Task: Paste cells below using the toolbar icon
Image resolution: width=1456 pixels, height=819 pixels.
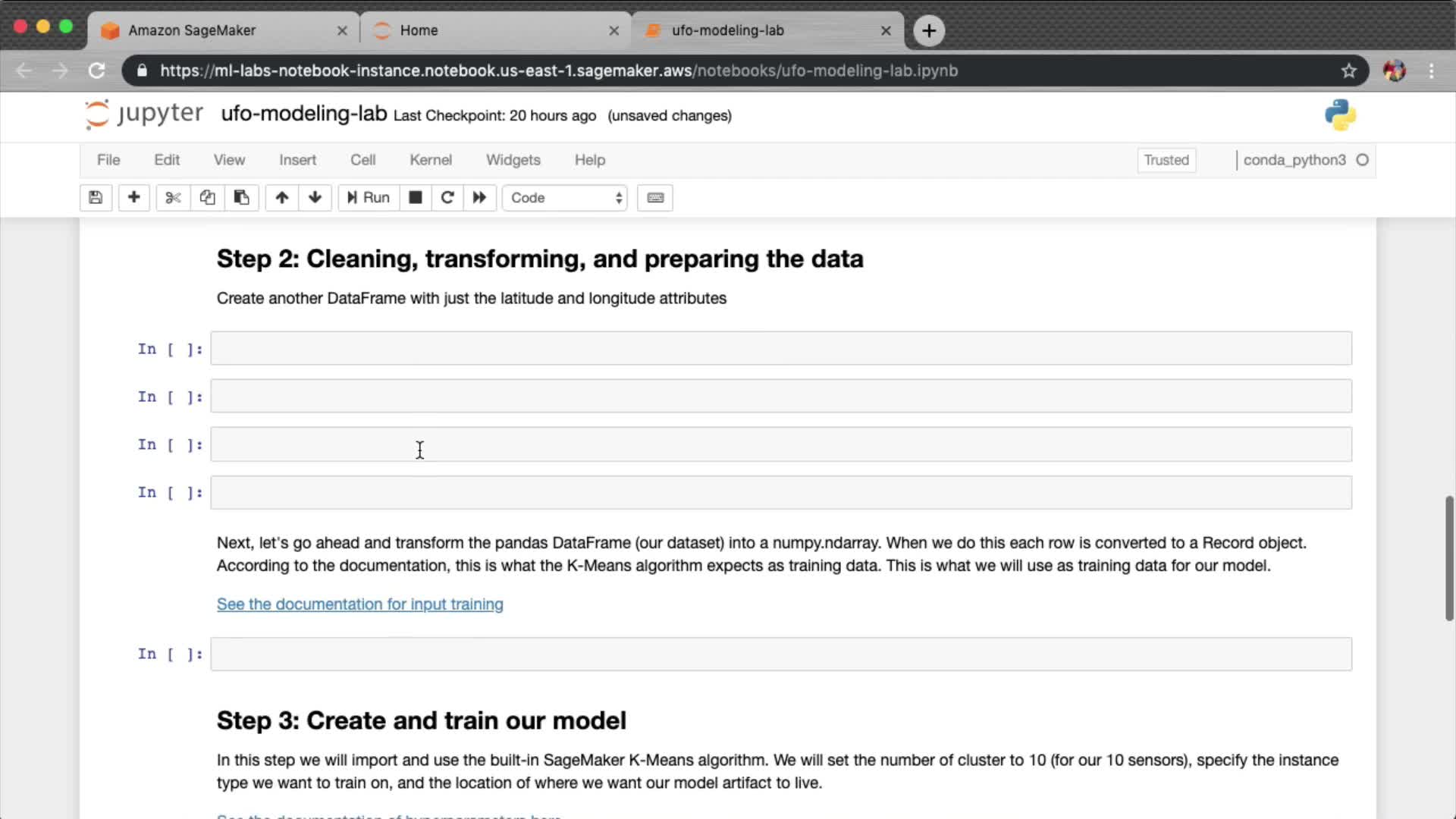Action: coord(241,198)
